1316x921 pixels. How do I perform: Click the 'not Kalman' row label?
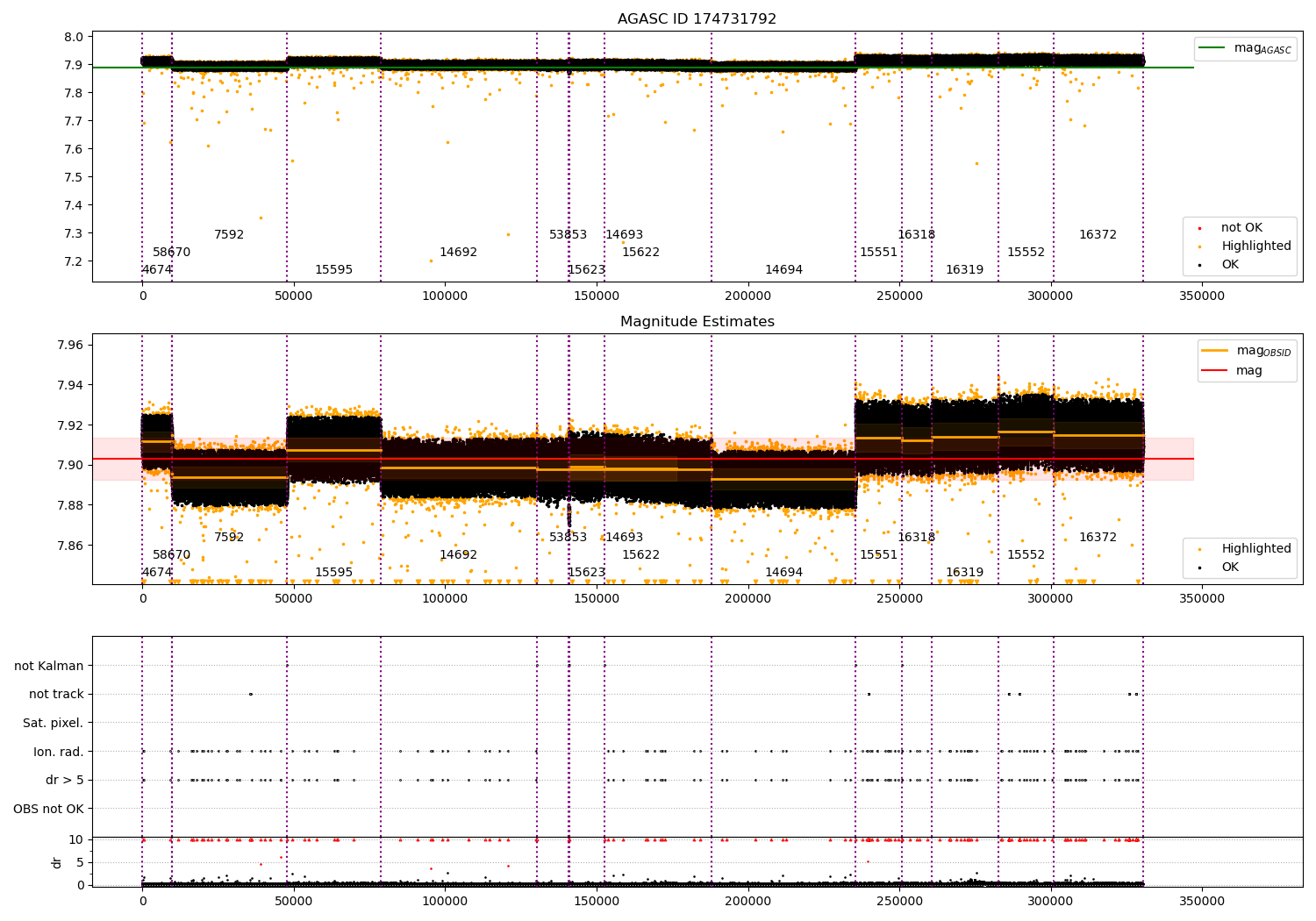(x=49, y=667)
